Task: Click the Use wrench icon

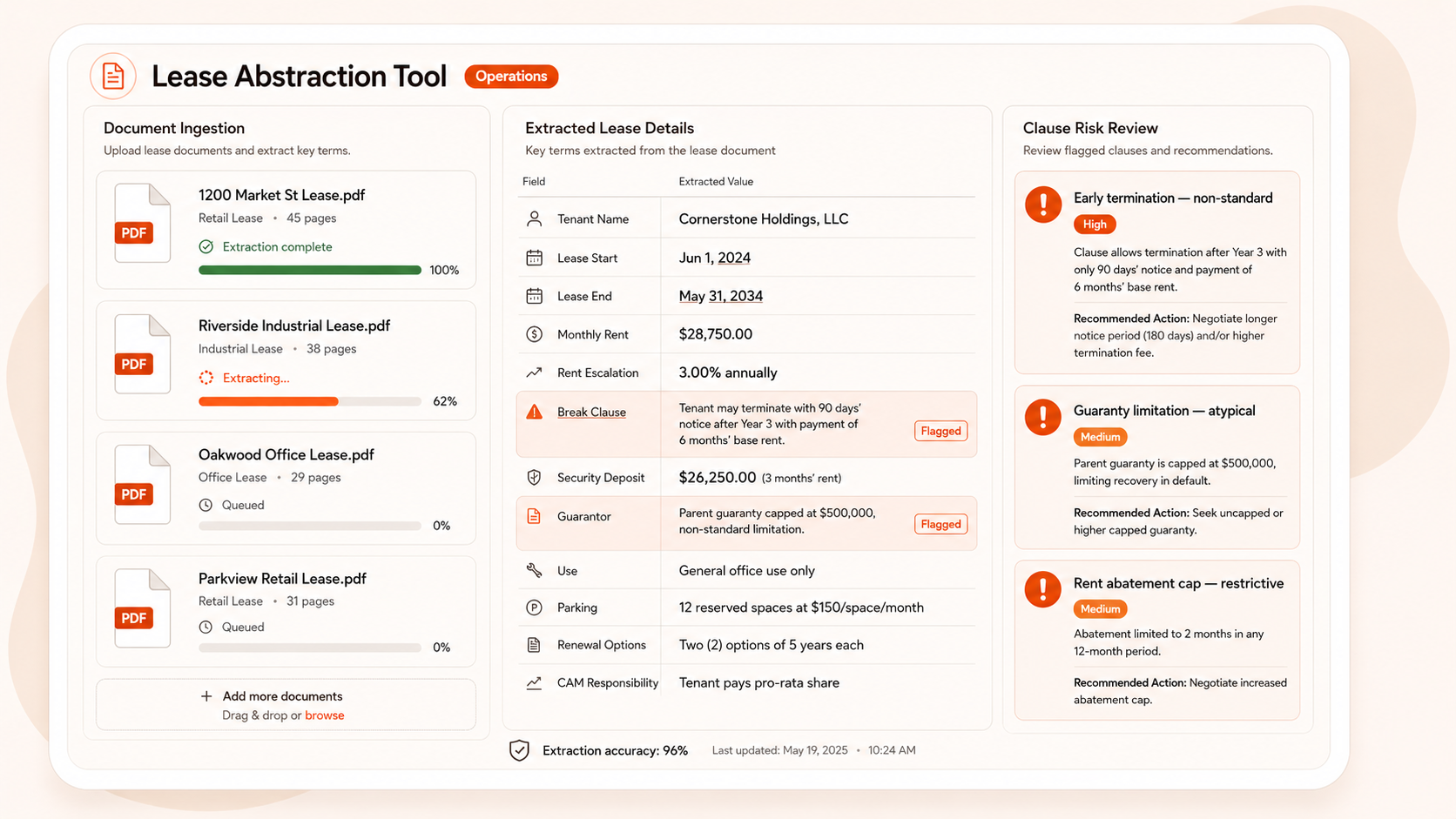Action: click(x=535, y=571)
